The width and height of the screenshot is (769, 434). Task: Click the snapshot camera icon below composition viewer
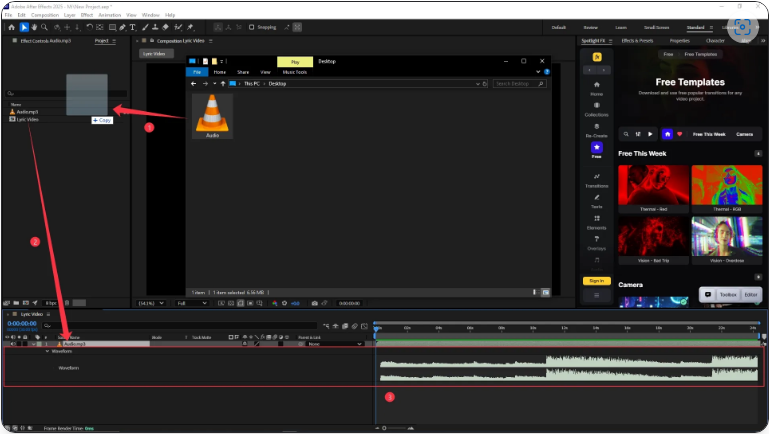[315, 303]
